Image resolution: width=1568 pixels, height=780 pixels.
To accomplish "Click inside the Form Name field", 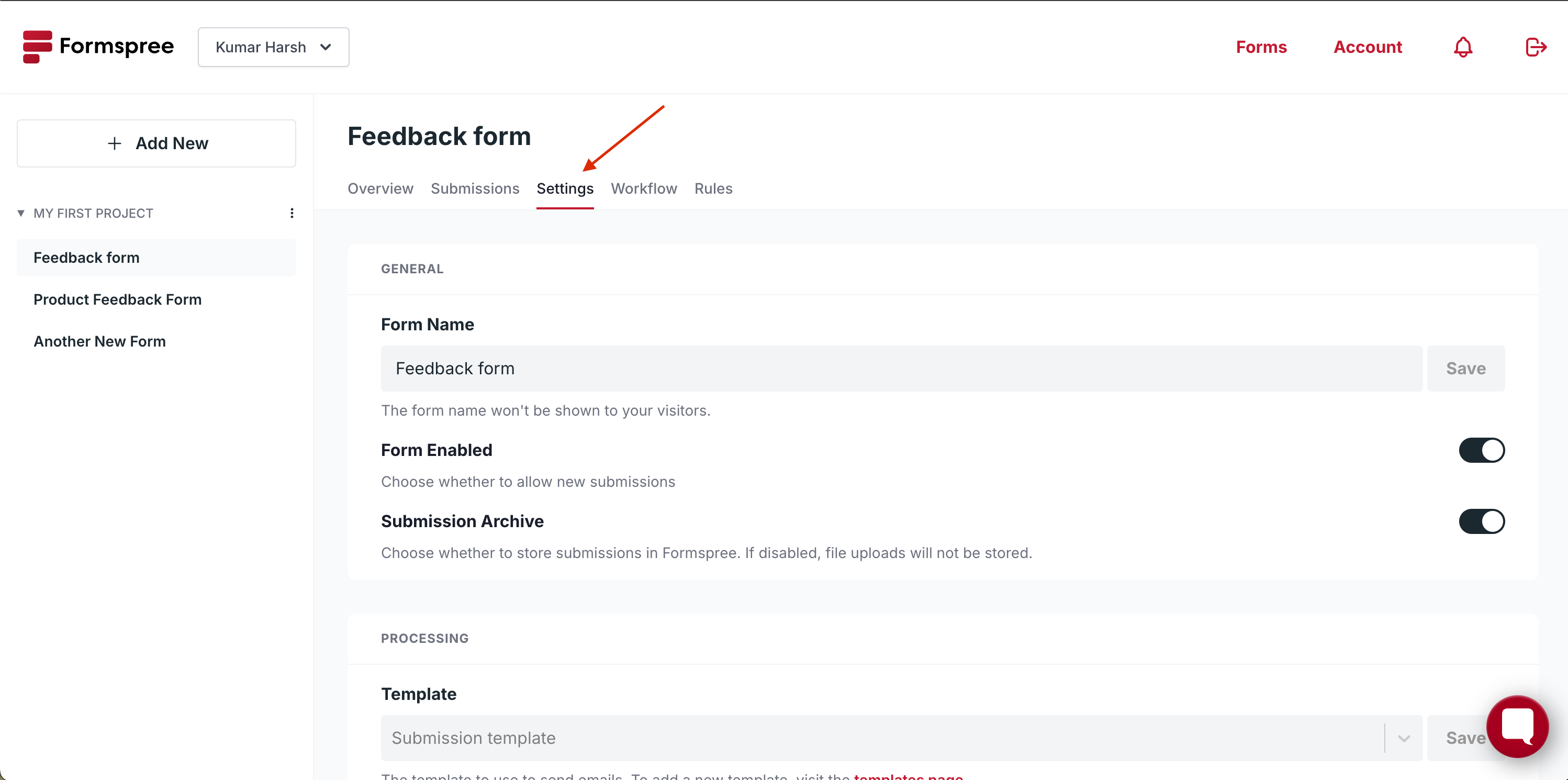I will point(852,368).
